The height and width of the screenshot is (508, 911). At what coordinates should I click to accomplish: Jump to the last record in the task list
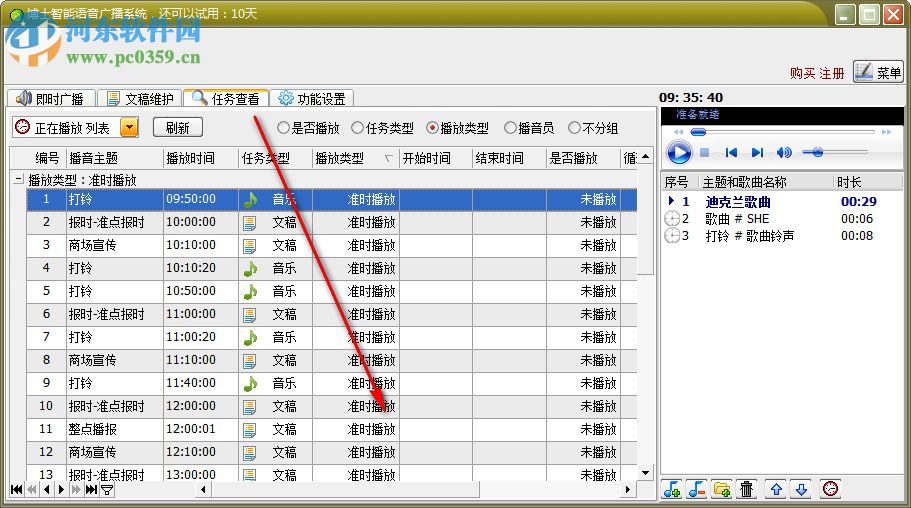pos(91,489)
